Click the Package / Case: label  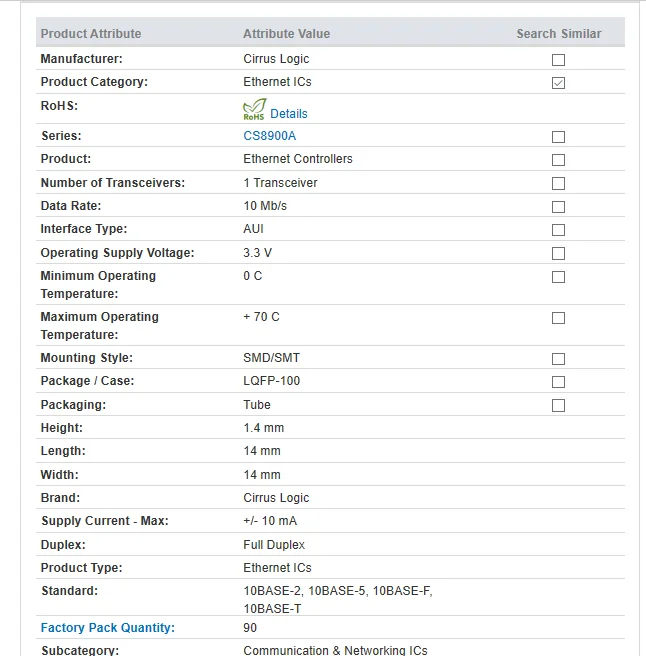click(87, 381)
